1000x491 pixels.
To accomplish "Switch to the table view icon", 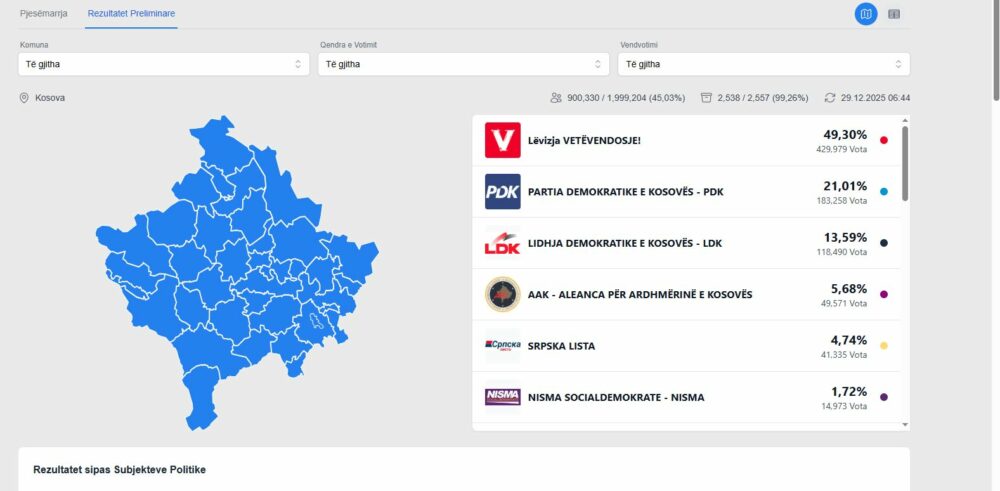I will 894,14.
